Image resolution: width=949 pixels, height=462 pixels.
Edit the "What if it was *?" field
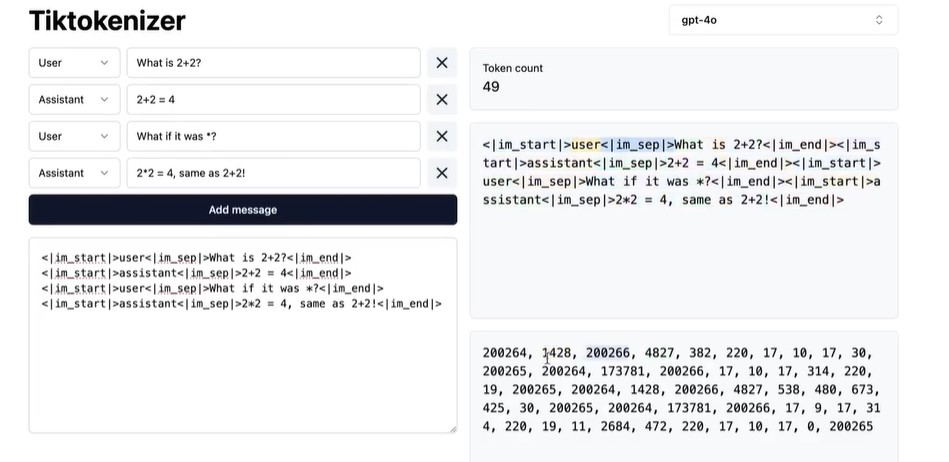(x=272, y=136)
